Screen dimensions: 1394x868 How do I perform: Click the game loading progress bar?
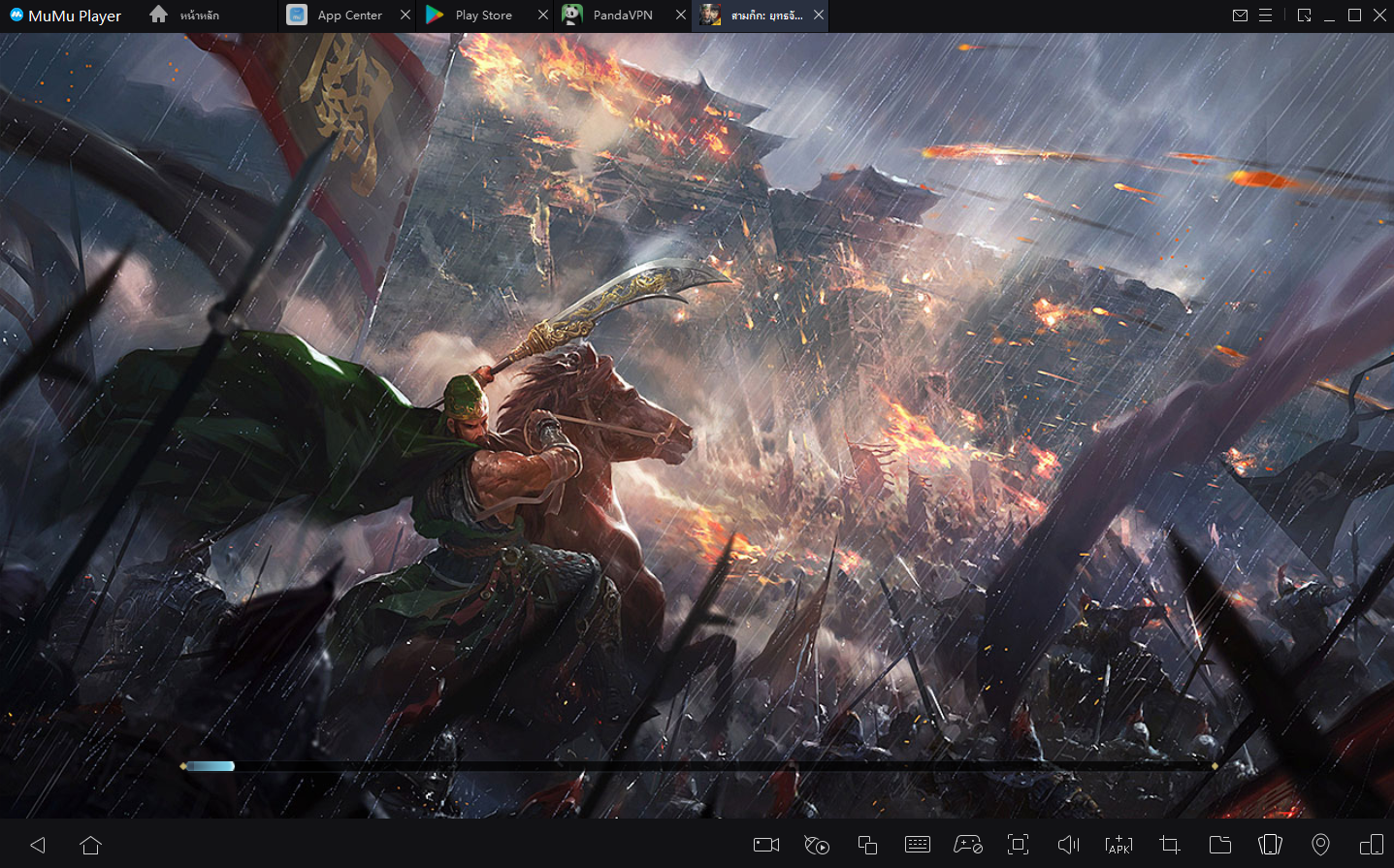click(698, 766)
